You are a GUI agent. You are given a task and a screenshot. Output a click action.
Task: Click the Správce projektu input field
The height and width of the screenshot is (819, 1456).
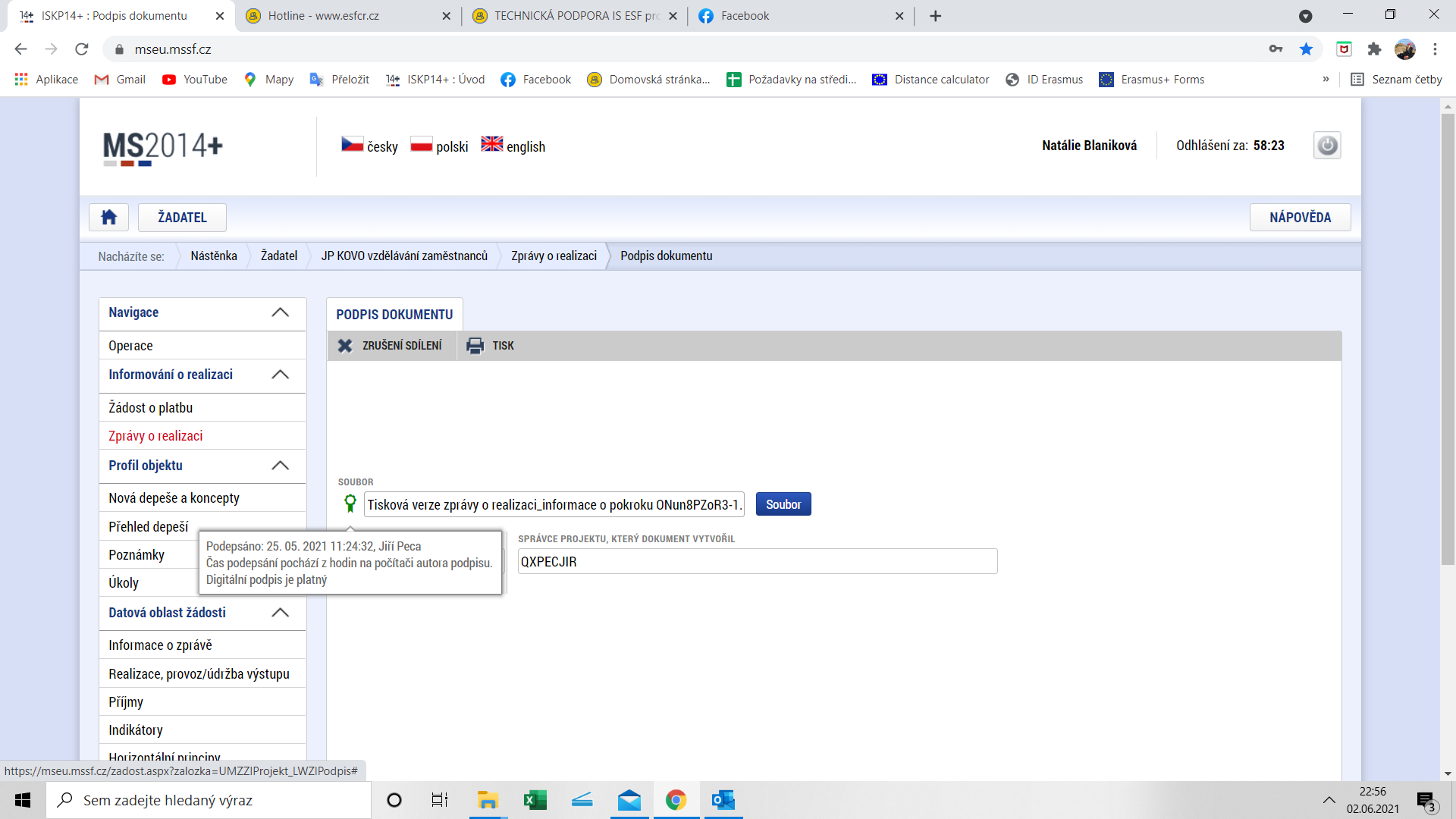point(757,562)
